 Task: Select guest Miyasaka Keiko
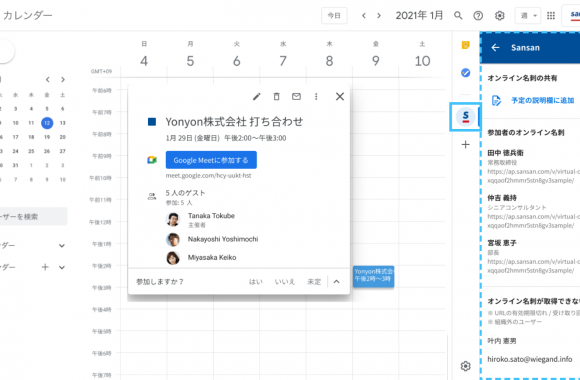[x=212, y=258]
